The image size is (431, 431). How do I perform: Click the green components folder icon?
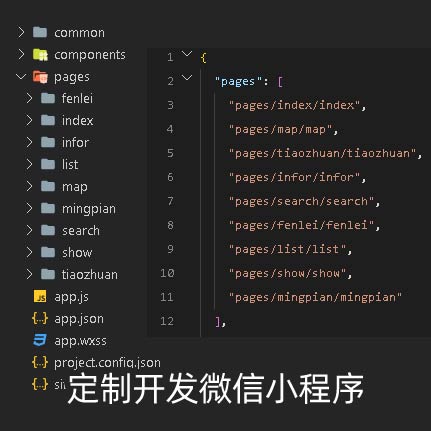(x=40, y=54)
